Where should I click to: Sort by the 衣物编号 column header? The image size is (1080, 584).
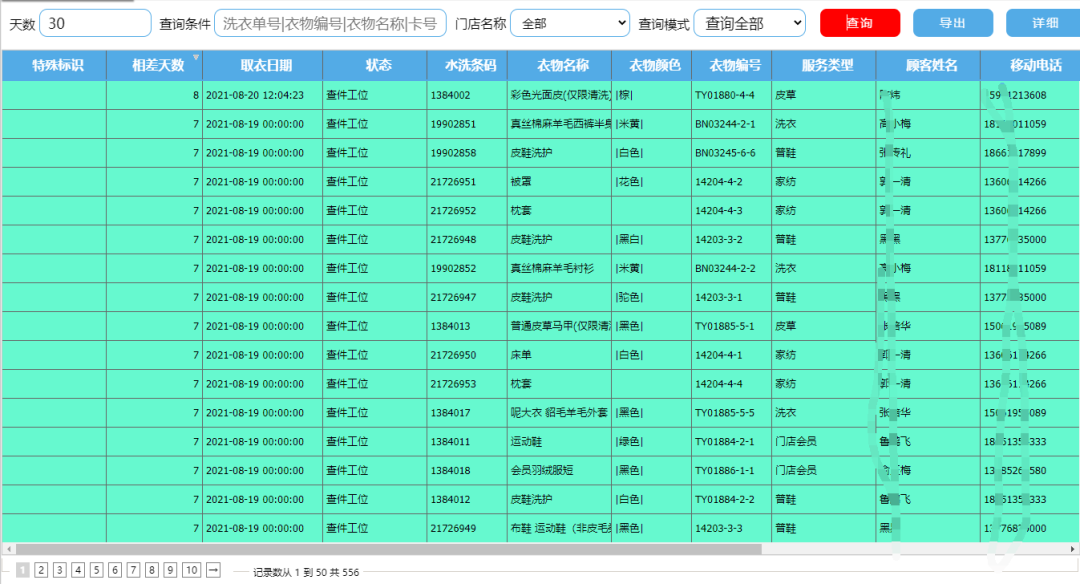[x=731, y=65]
